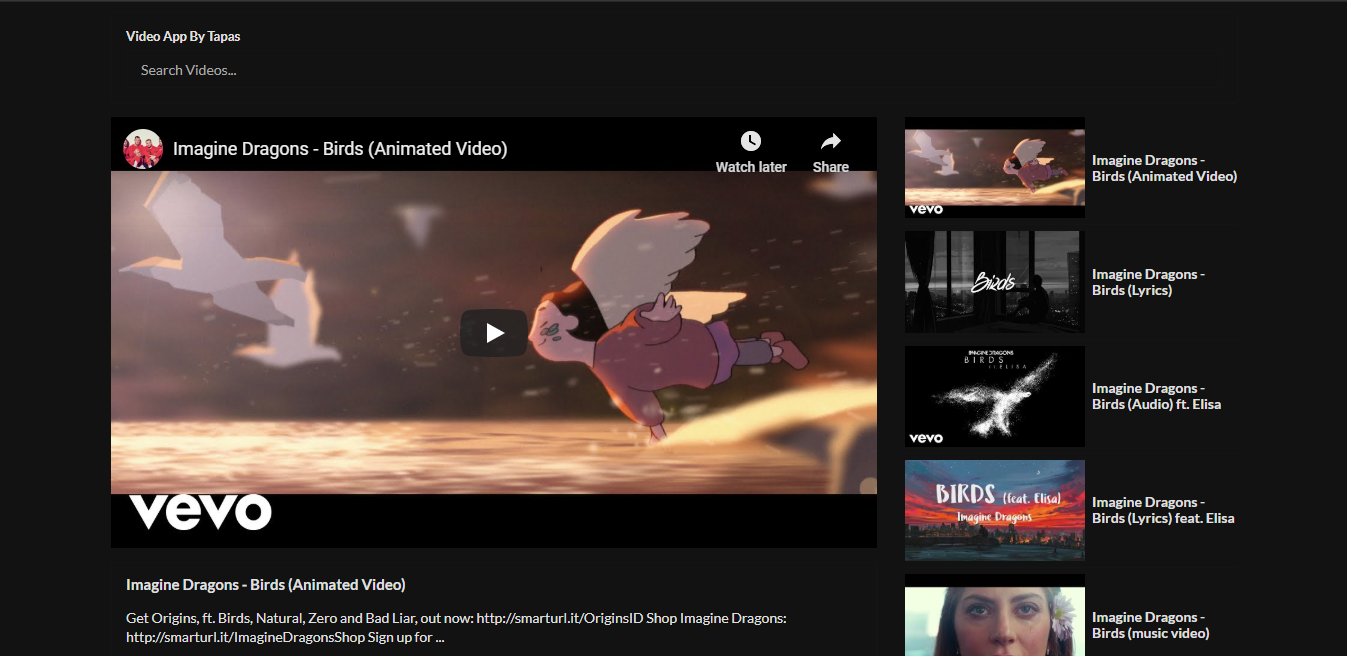The width and height of the screenshot is (1347, 656).
Task: Click the sidebar title Birds (music video)
Action: (1150, 625)
